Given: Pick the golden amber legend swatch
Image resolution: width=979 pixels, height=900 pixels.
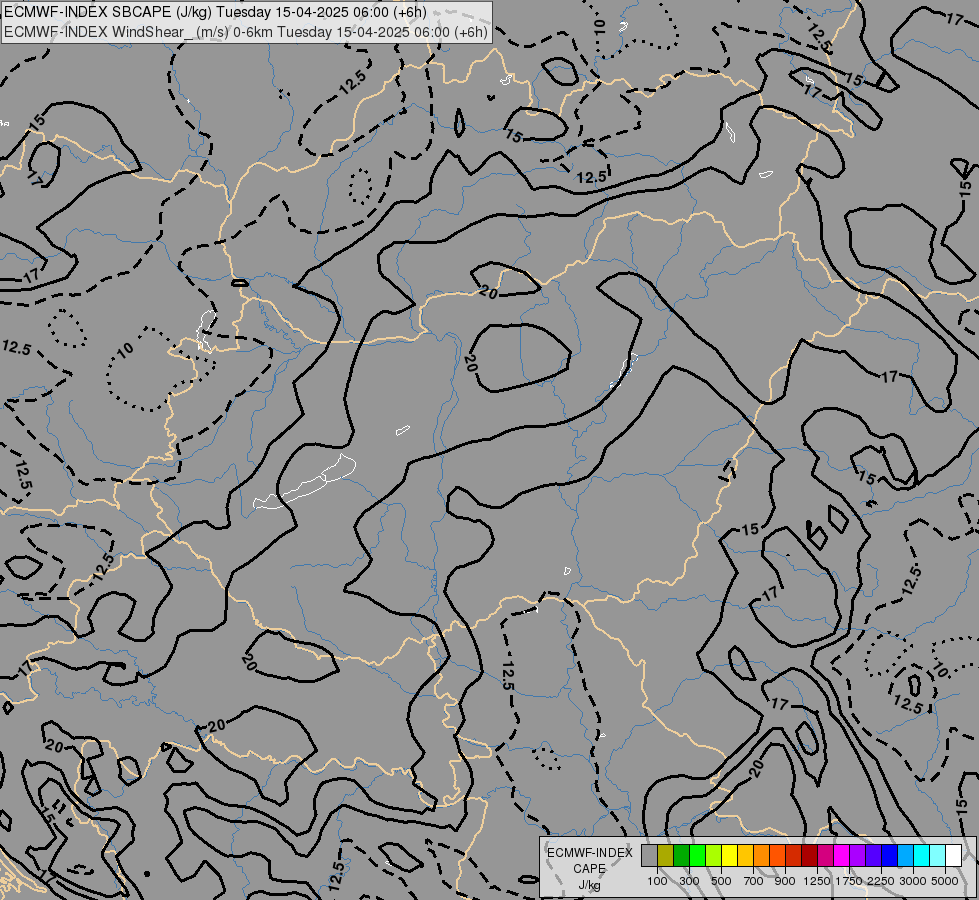Looking at the screenshot, I should [x=745, y=855].
